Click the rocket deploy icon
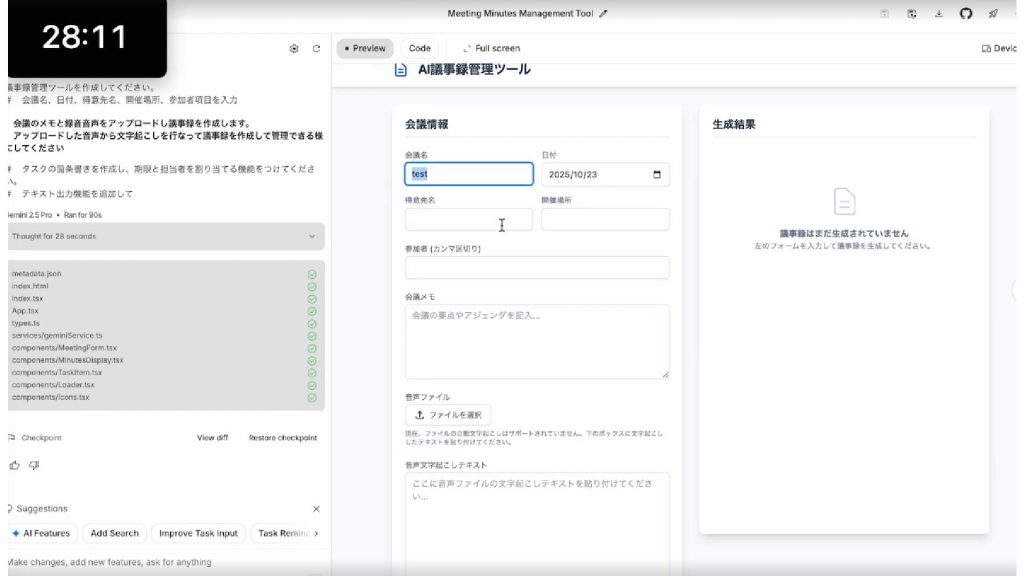The image size is (1024, 576). click(x=993, y=14)
